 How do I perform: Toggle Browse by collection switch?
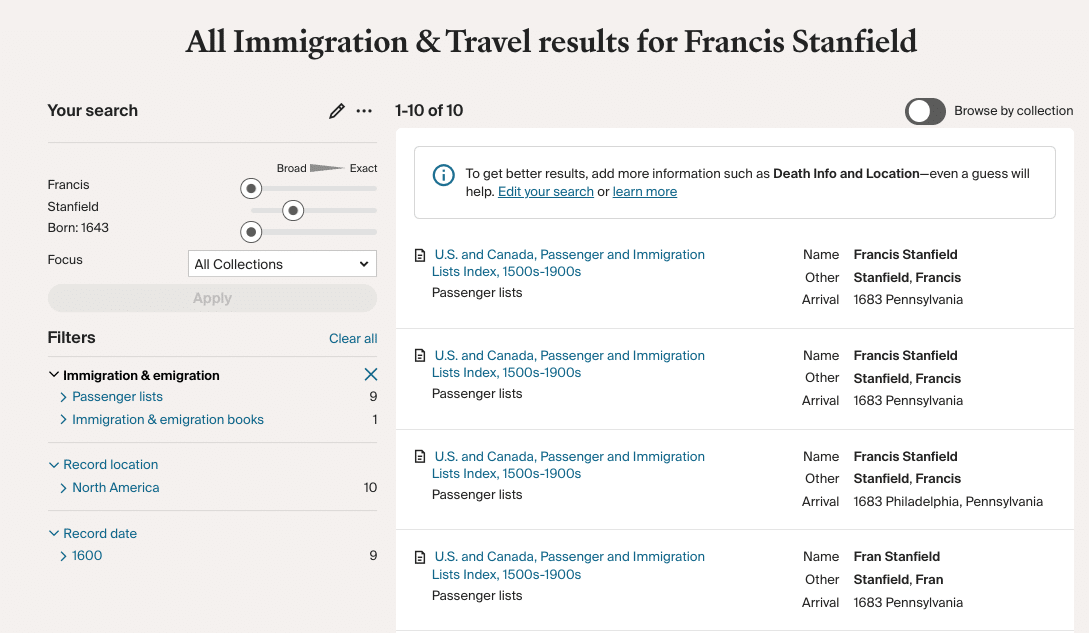point(925,111)
